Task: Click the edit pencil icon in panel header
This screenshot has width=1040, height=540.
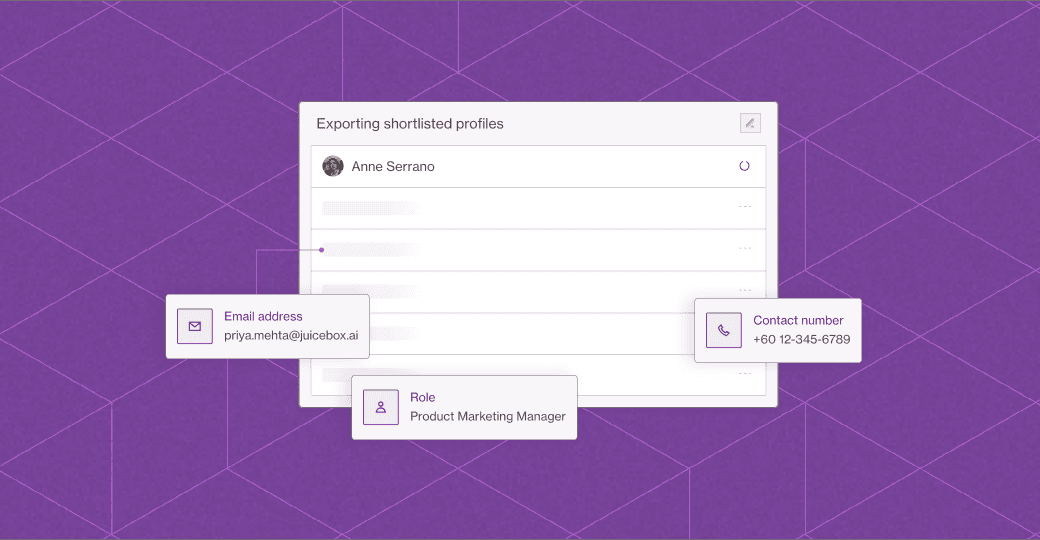Action: 749,123
